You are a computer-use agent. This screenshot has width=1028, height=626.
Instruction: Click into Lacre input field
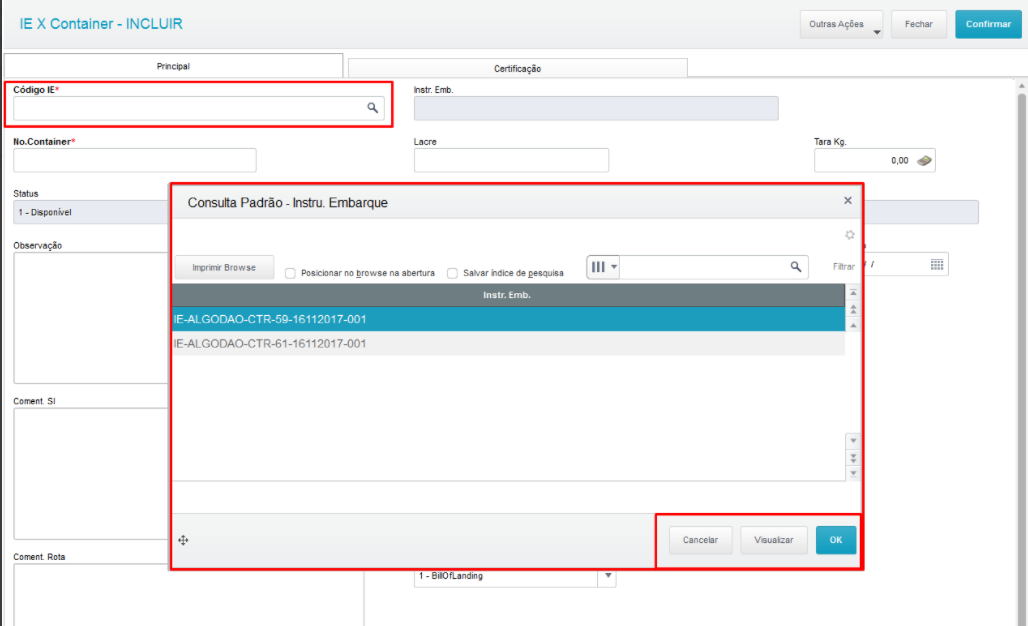511,160
